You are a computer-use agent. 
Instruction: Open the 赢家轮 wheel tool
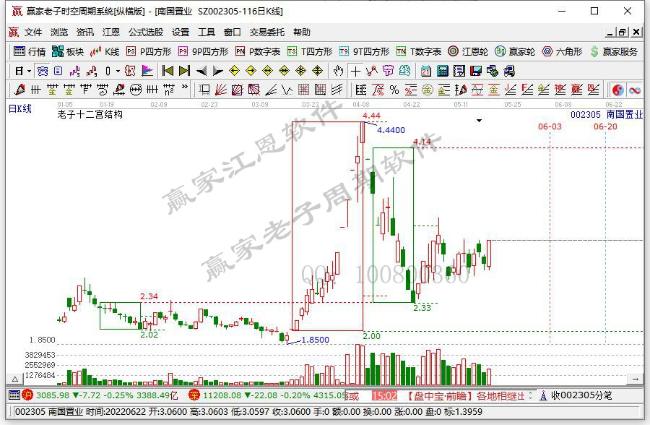(515, 51)
